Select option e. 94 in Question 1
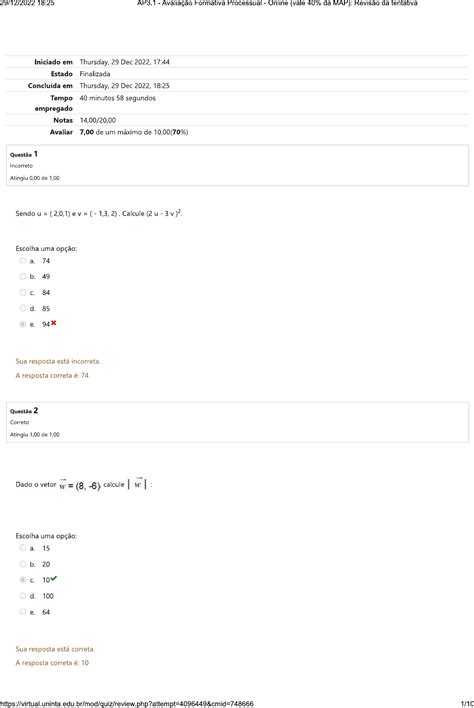The width and height of the screenshot is (474, 708). click(x=23, y=324)
